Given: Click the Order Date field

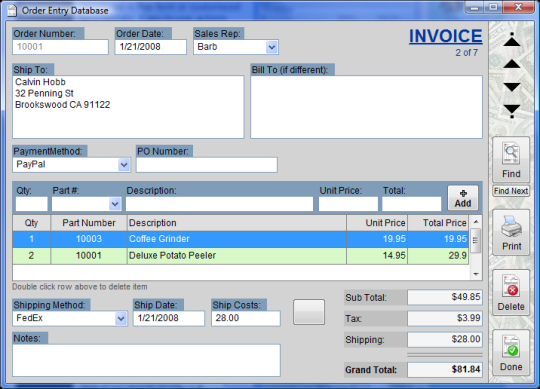Looking at the screenshot, I should tap(151, 47).
